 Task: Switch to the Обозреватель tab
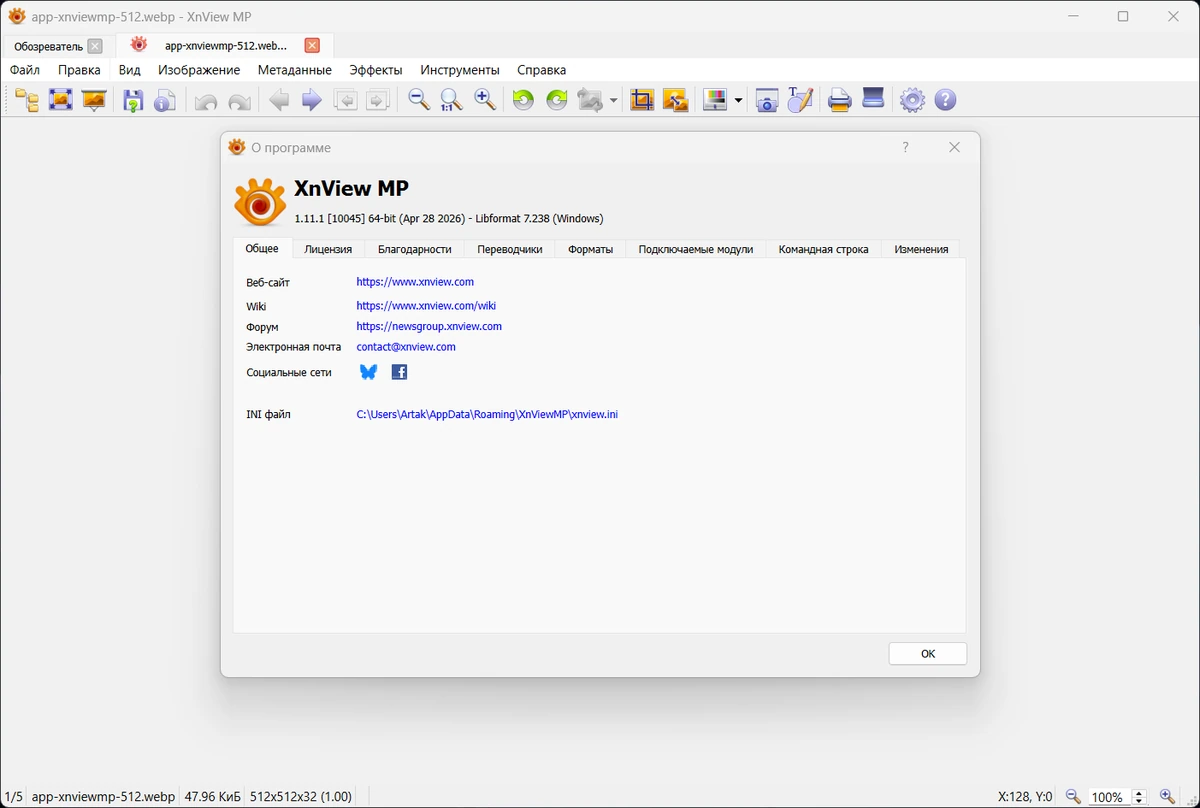tap(48, 46)
